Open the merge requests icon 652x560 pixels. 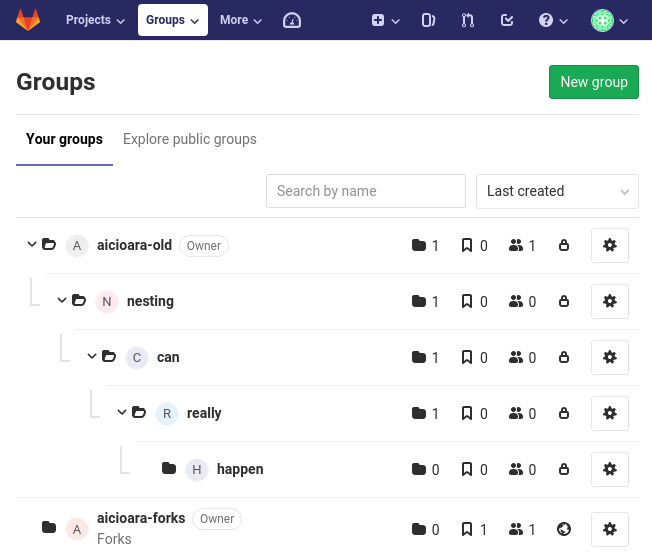coord(467,20)
